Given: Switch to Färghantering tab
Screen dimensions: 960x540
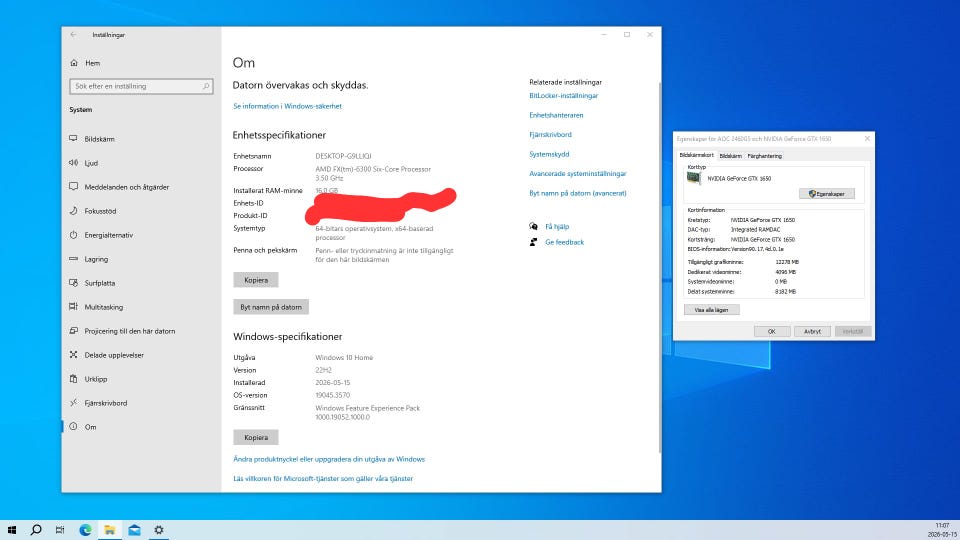Looking at the screenshot, I should click(x=765, y=156).
